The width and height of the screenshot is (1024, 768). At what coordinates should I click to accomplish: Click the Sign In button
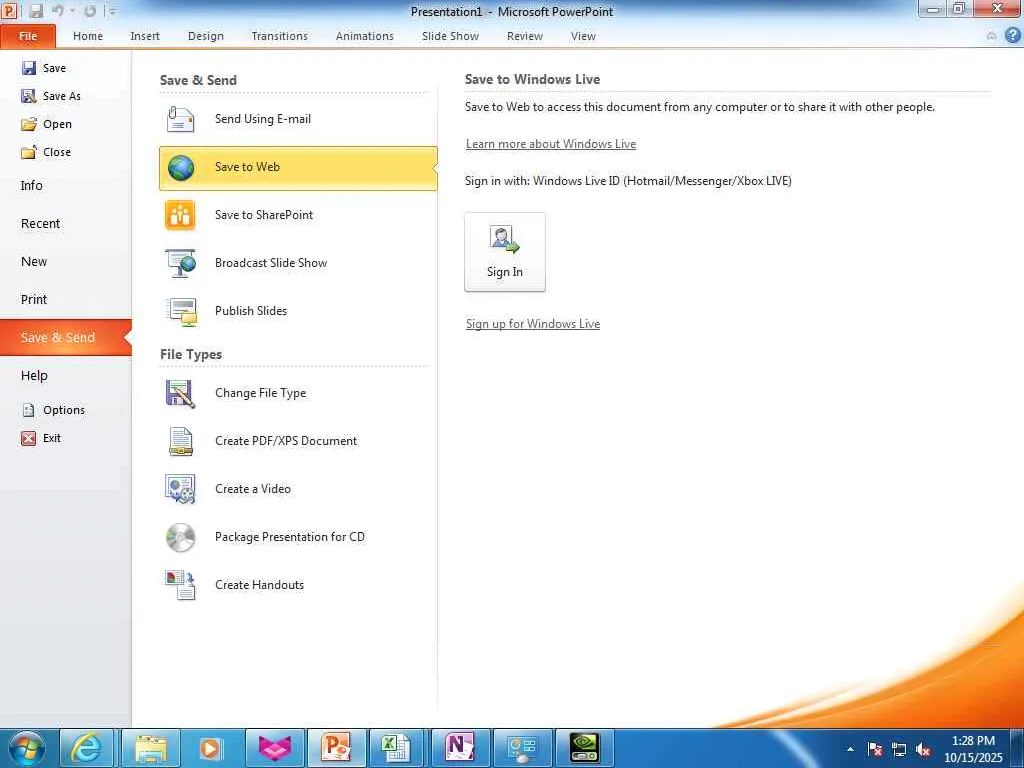505,251
